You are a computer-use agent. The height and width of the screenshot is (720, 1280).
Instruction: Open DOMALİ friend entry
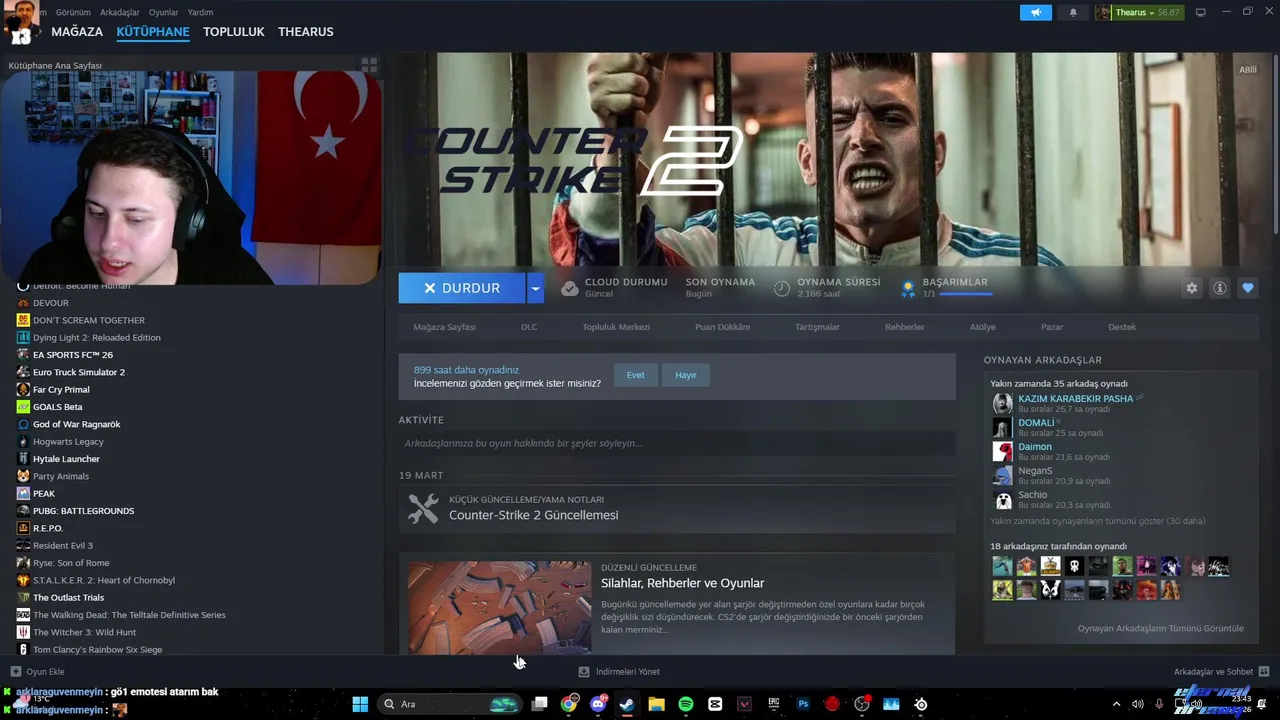[x=1036, y=423]
